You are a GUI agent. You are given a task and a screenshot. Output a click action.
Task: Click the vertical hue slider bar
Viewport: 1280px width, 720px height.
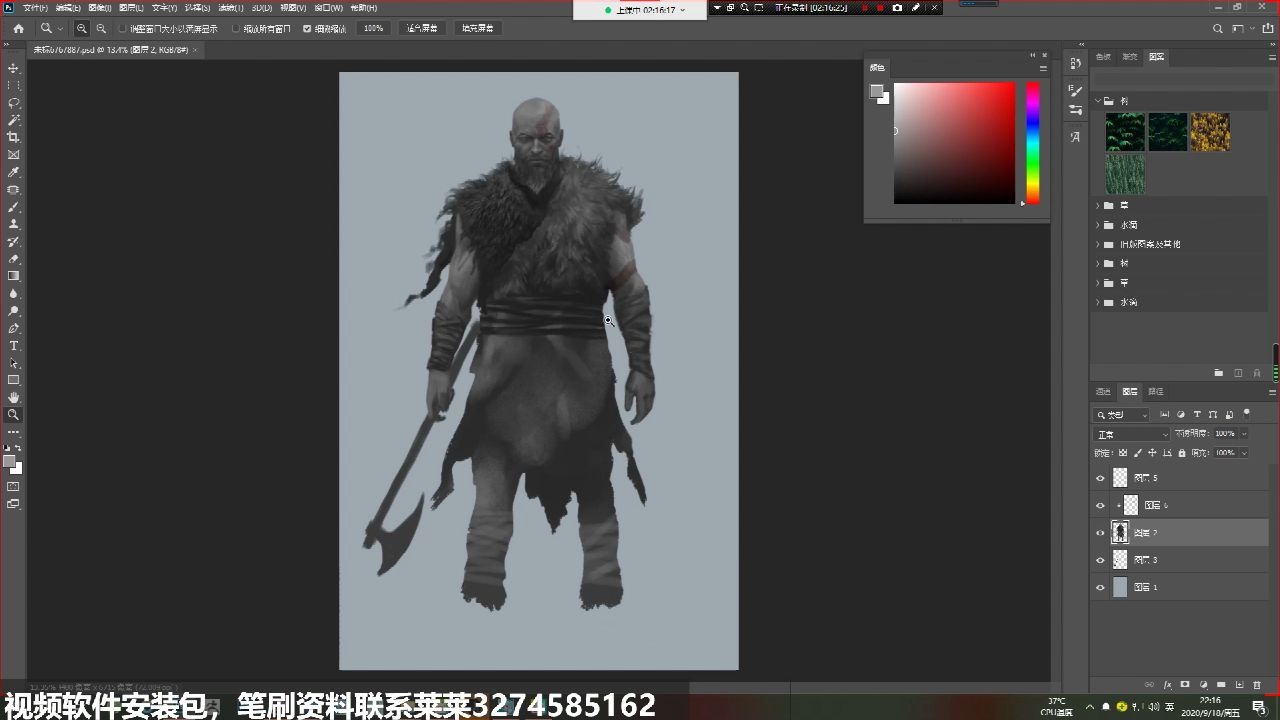click(1032, 143)
